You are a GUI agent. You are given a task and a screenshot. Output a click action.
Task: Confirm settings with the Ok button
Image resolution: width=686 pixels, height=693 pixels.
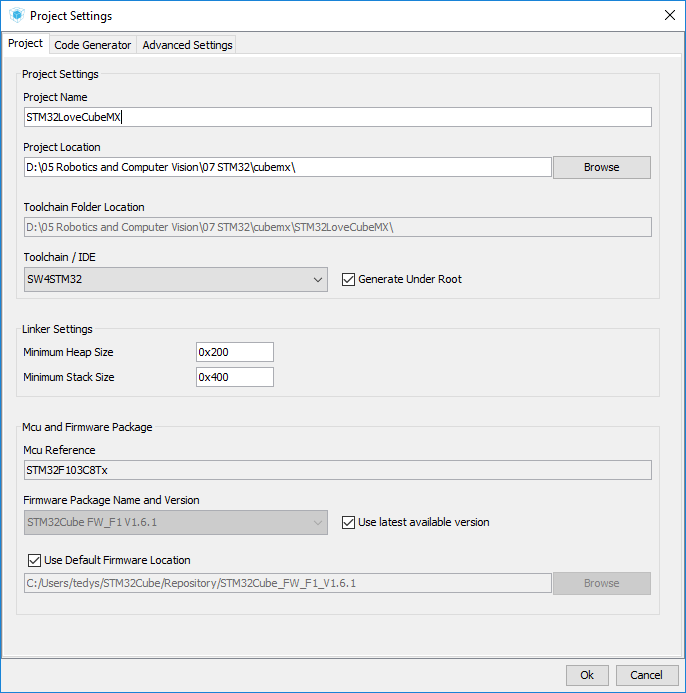coord(587,675)
